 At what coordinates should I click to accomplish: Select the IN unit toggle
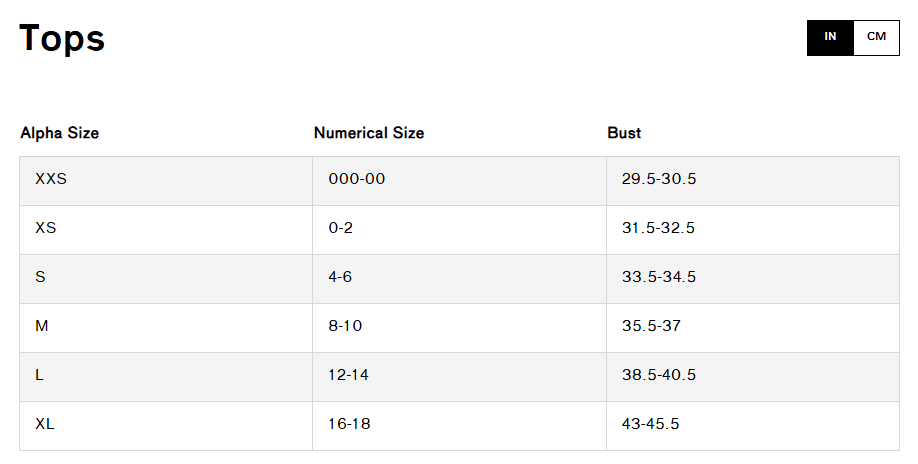[830, 38]
